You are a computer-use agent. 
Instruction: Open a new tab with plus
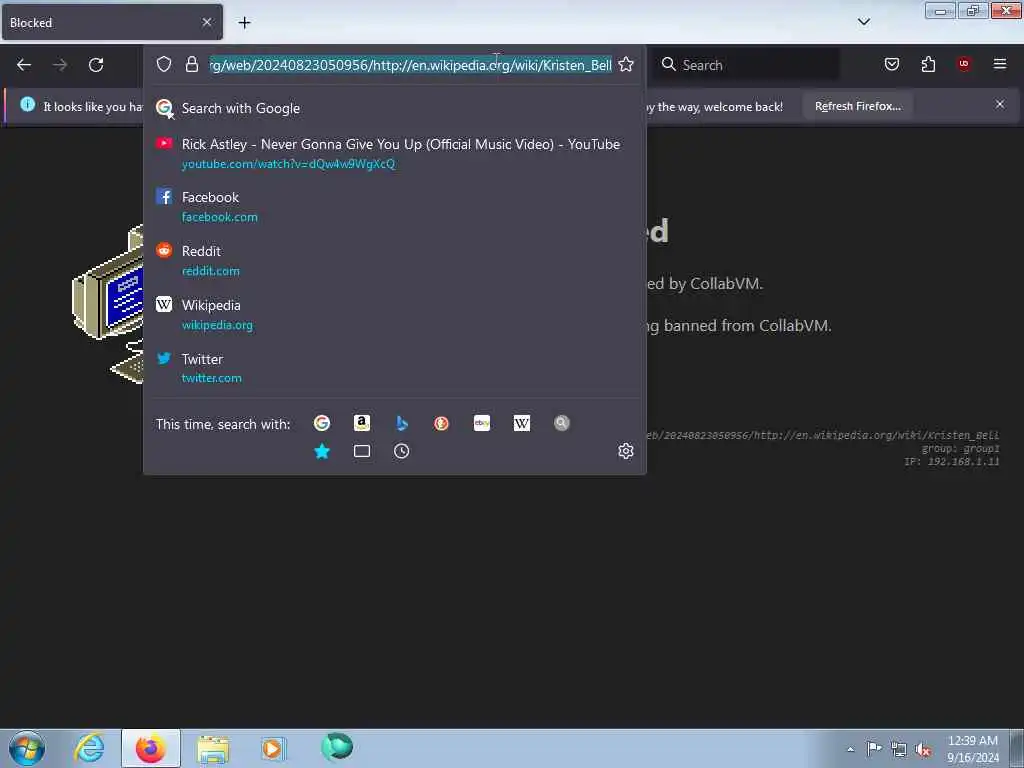pos(244,23)
